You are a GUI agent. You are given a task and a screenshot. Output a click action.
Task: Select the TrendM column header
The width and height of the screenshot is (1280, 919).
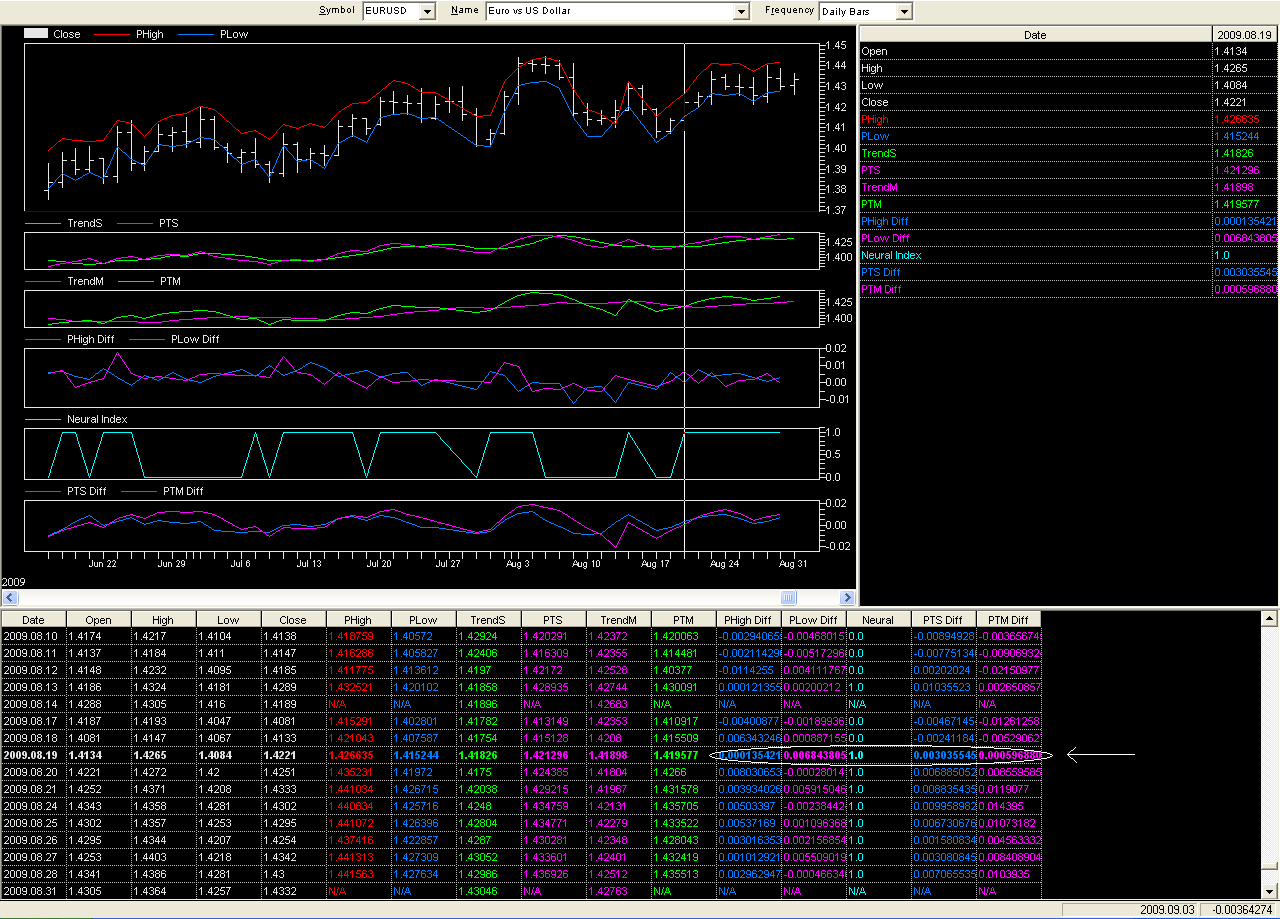click(619, 620)
